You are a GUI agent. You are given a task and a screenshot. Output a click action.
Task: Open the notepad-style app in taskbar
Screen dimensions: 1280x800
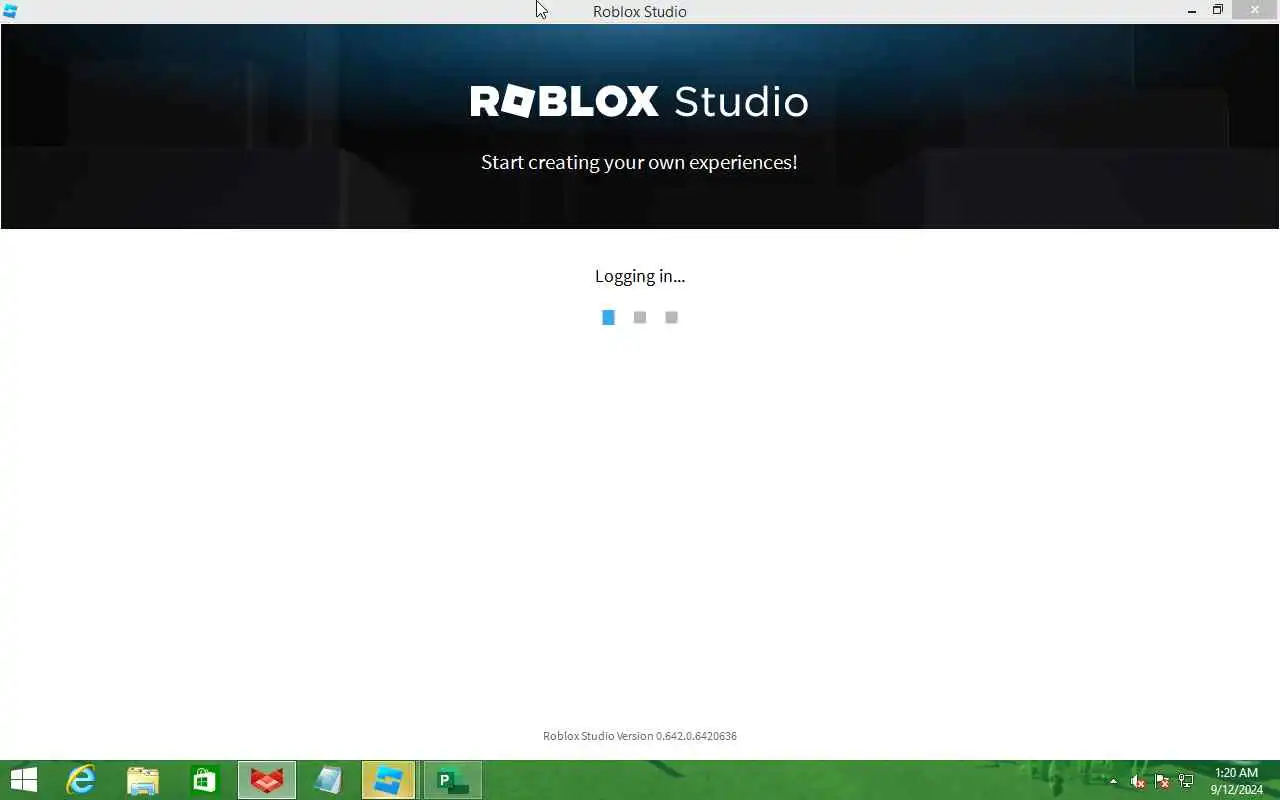328,780
